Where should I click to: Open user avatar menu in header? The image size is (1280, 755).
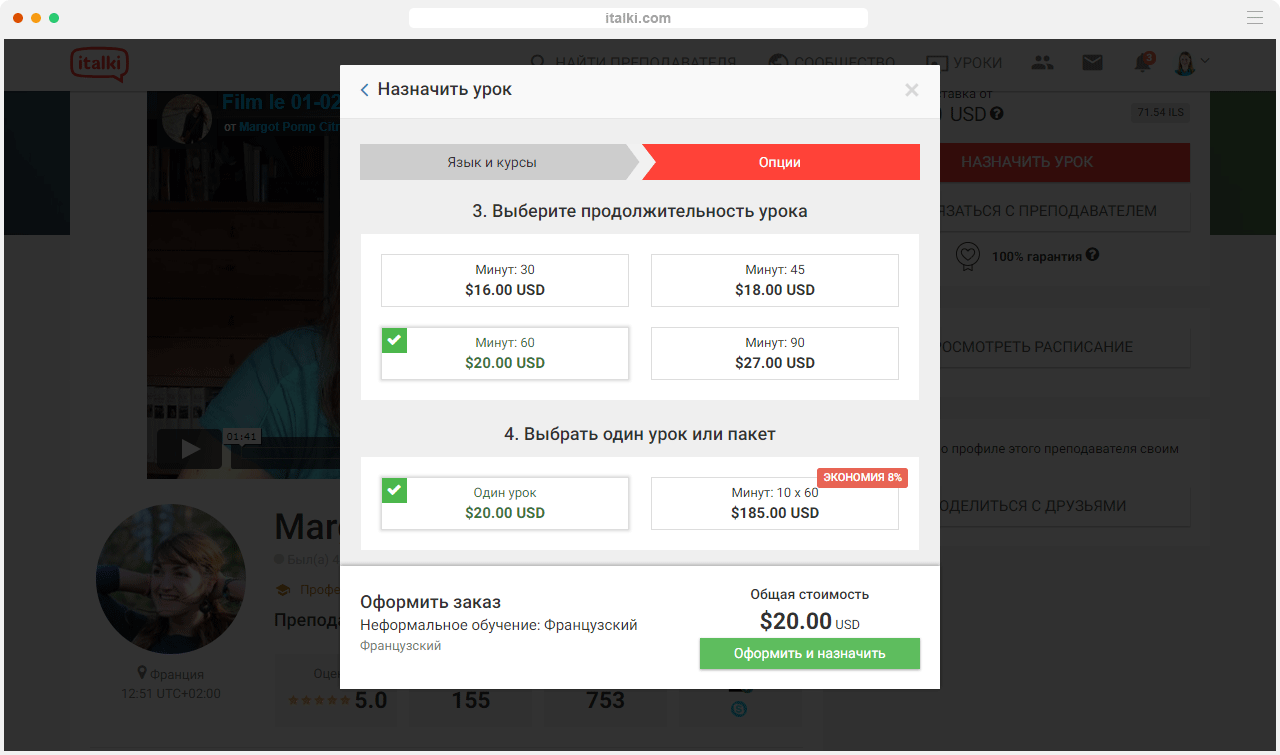1191,62
